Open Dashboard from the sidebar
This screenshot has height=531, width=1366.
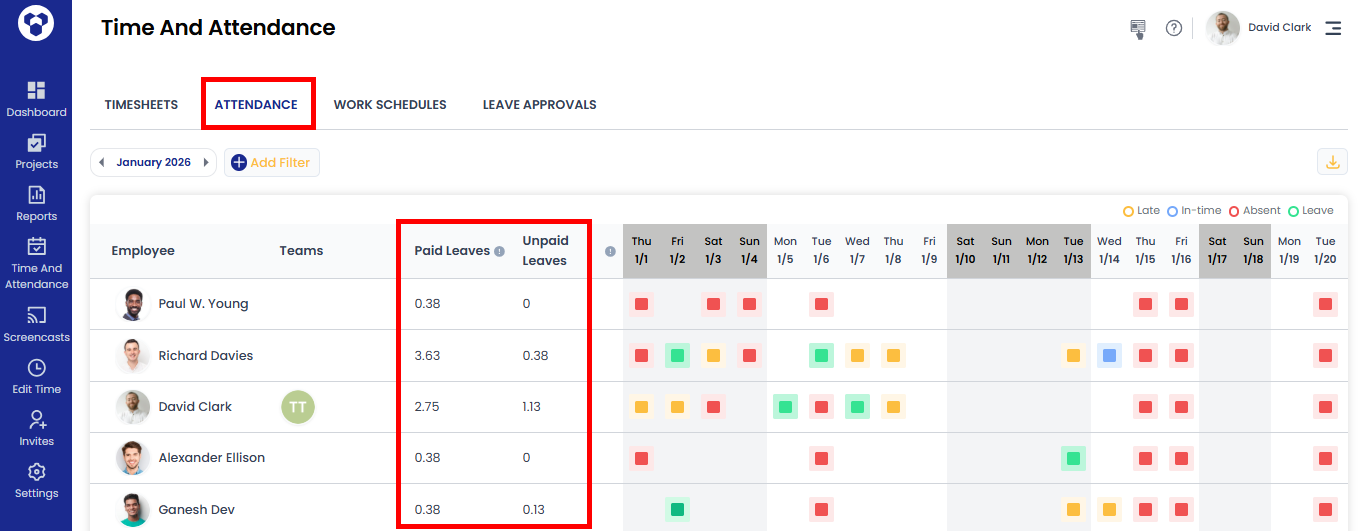coord(36,99)
